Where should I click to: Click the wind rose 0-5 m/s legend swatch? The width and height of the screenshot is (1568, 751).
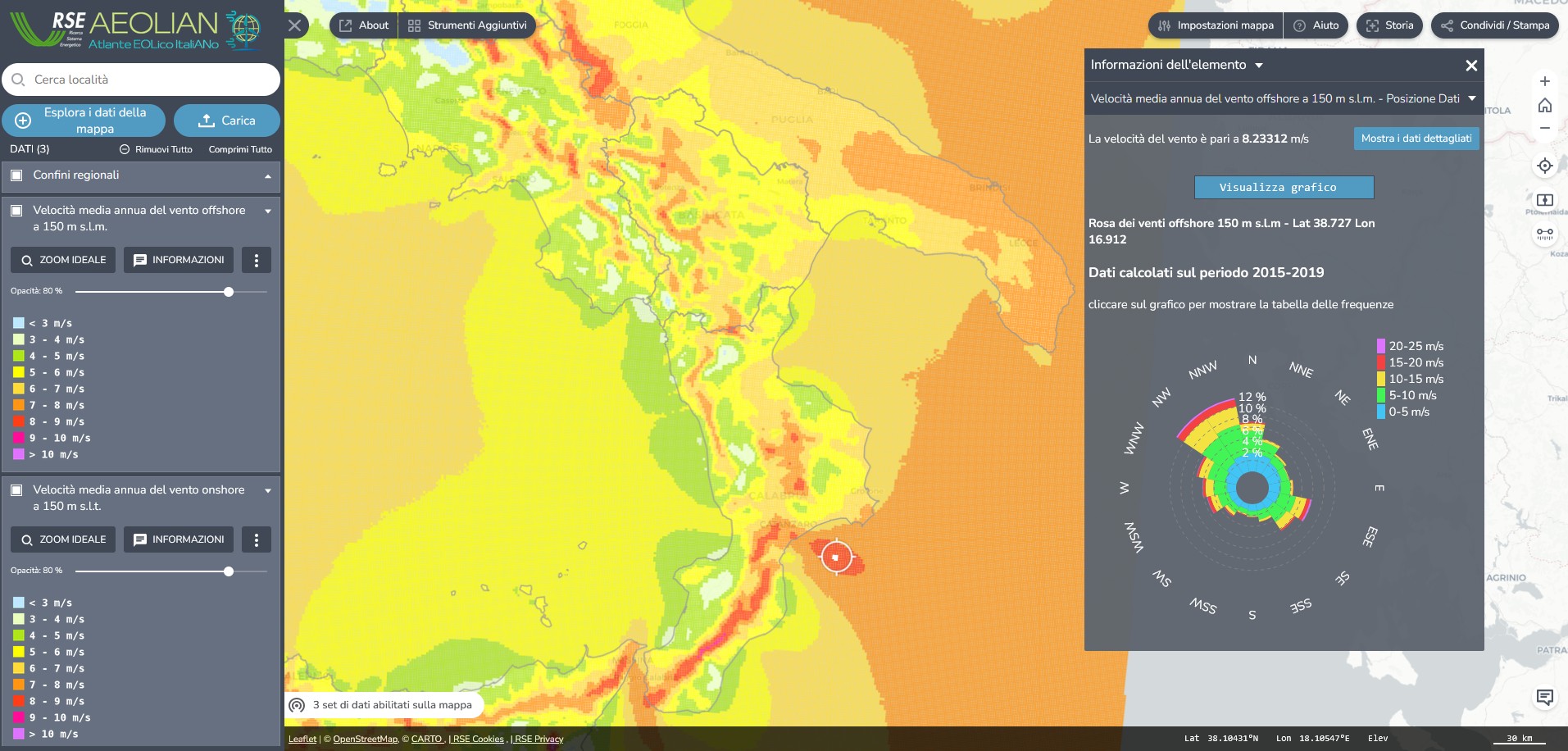pyautogui.click(x=1381, y=412)
